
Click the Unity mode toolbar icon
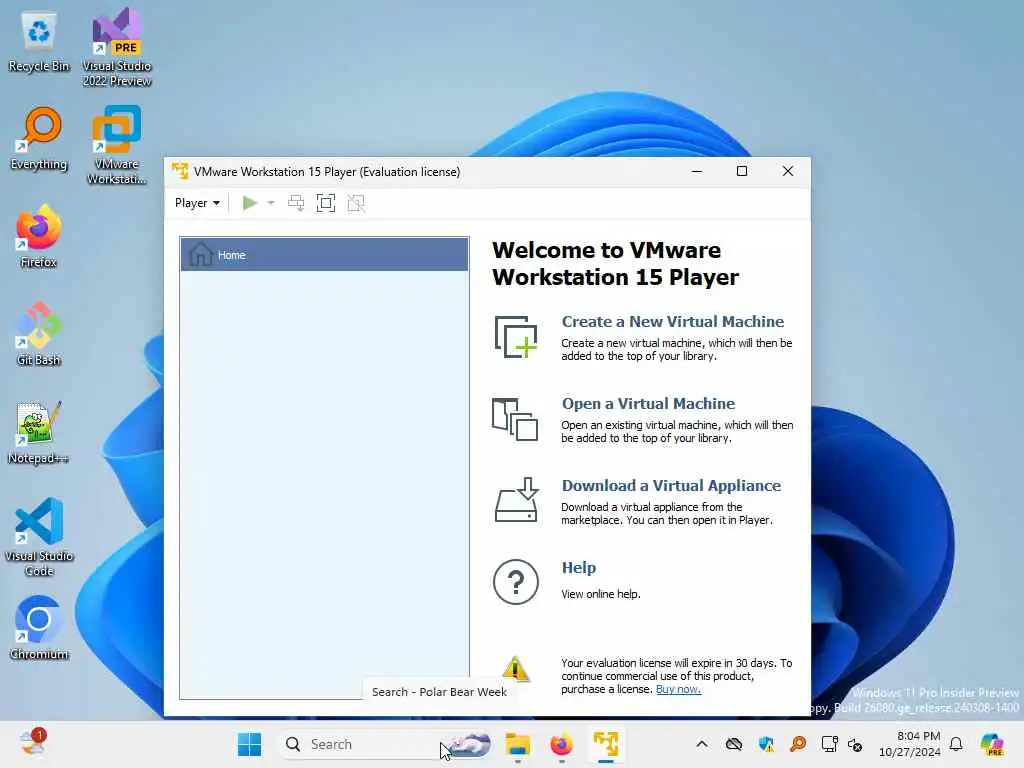coord(356,203)
